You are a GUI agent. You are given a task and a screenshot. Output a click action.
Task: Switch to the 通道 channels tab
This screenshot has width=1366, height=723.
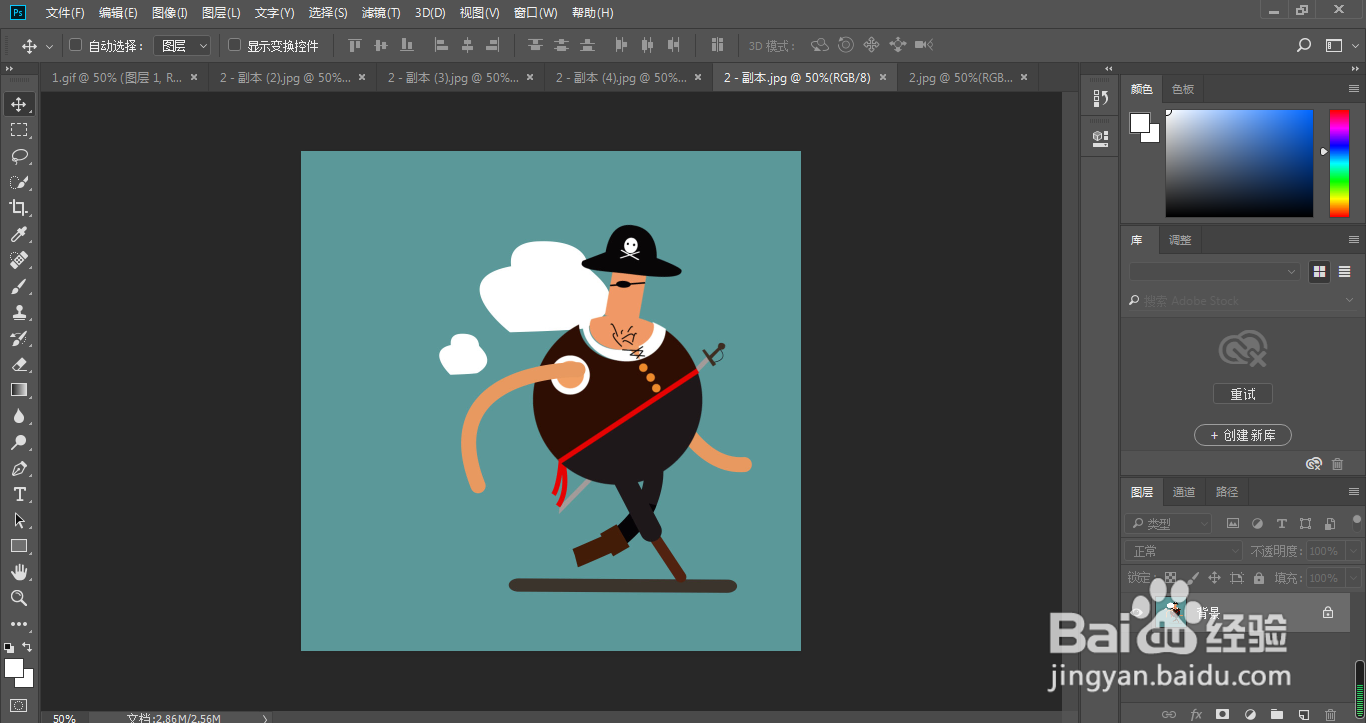pyautogui.click(x=1184, y=491)
